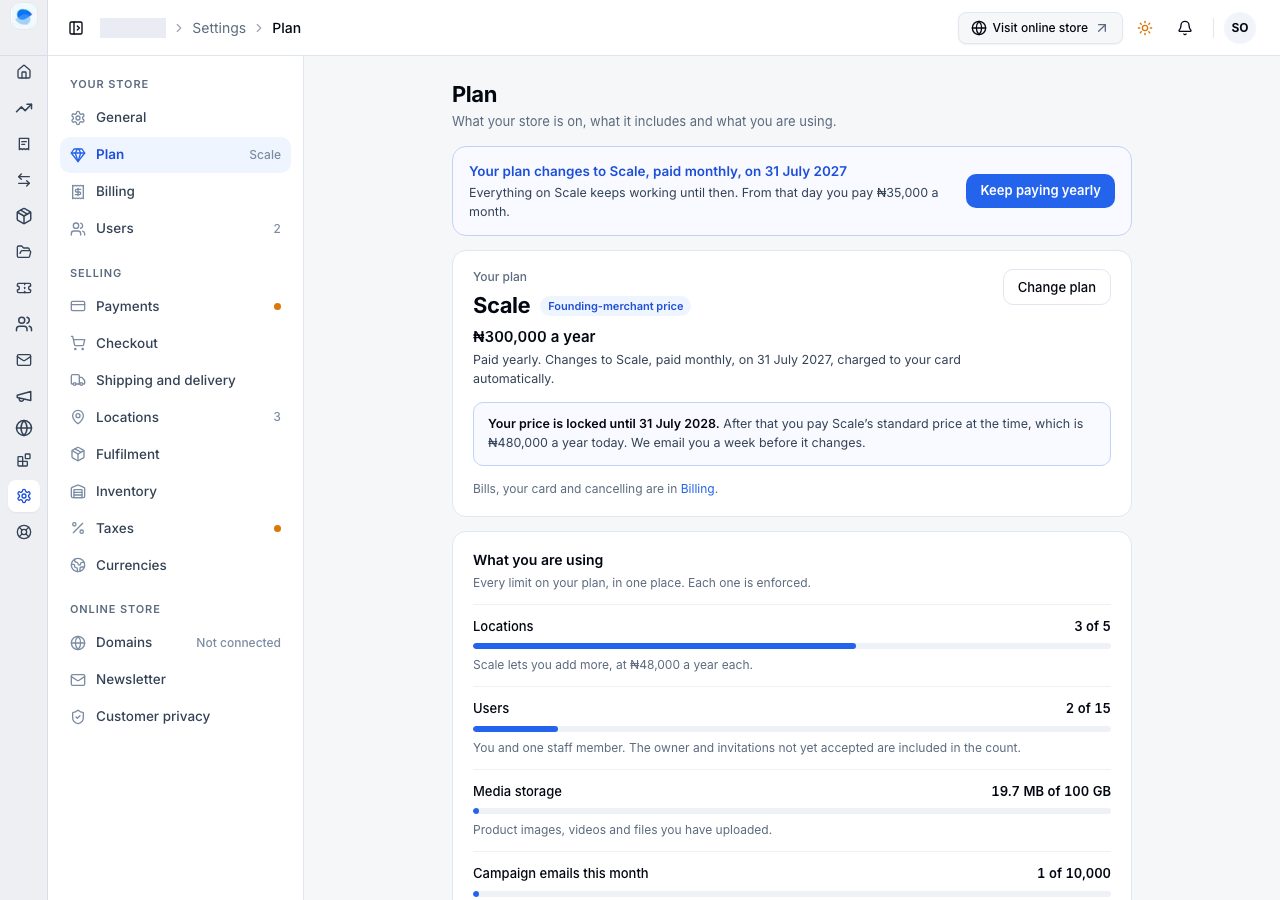
Task: Open Taxes settings
Action: click(176, 529)
